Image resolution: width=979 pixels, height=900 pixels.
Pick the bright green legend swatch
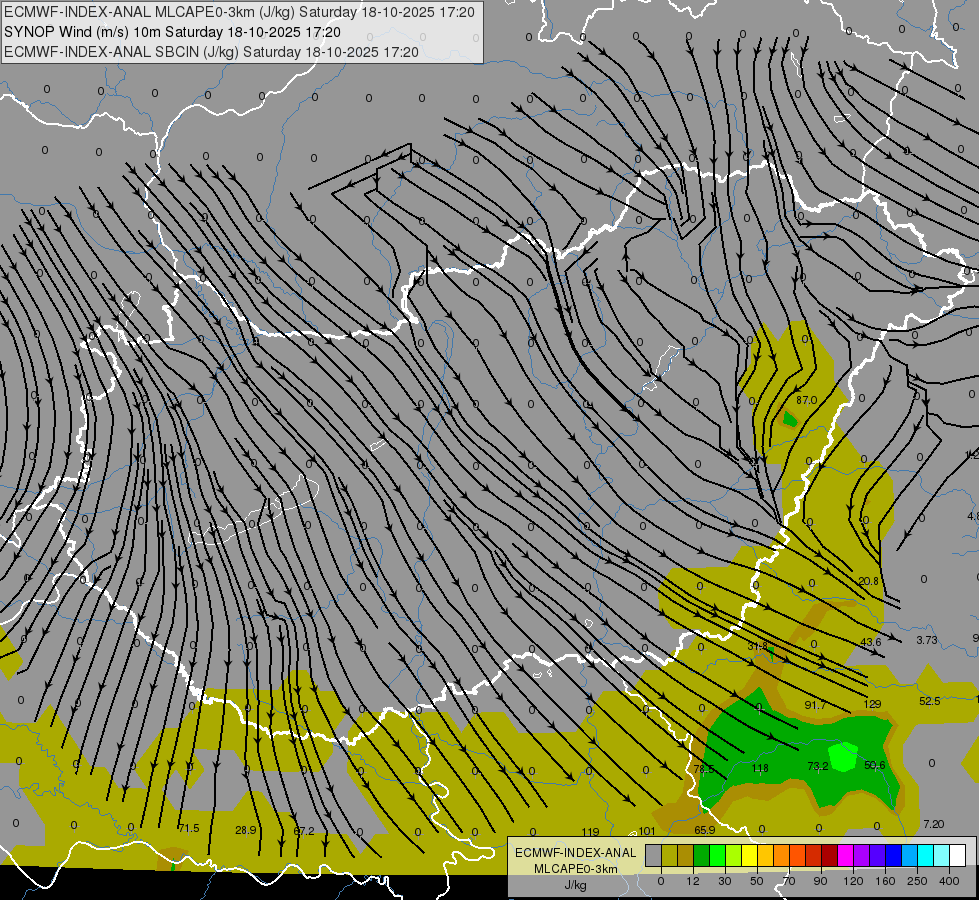point(718,855)
